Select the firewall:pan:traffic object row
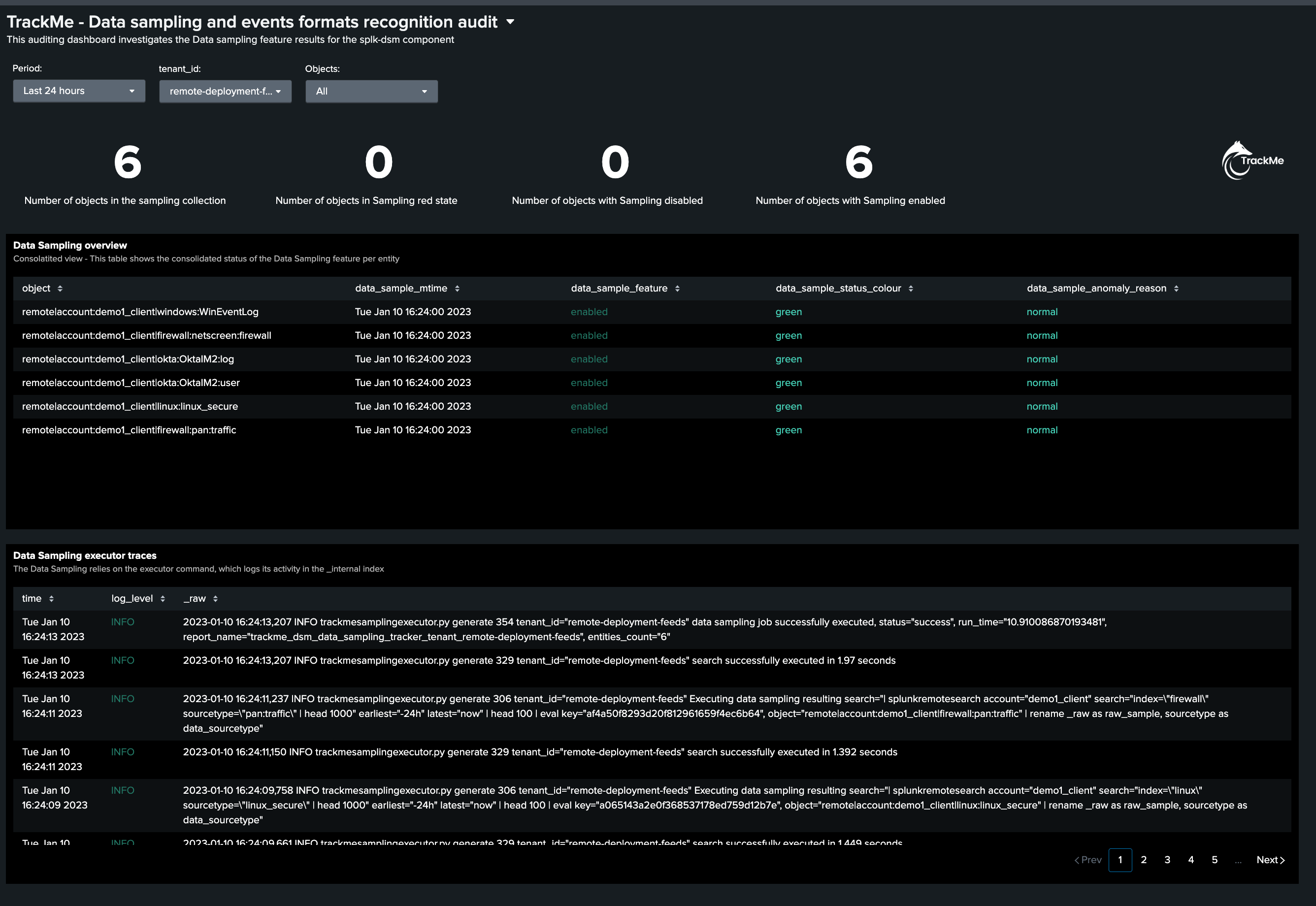Screen dimensions: 1316x906 (x=652, y=430)
